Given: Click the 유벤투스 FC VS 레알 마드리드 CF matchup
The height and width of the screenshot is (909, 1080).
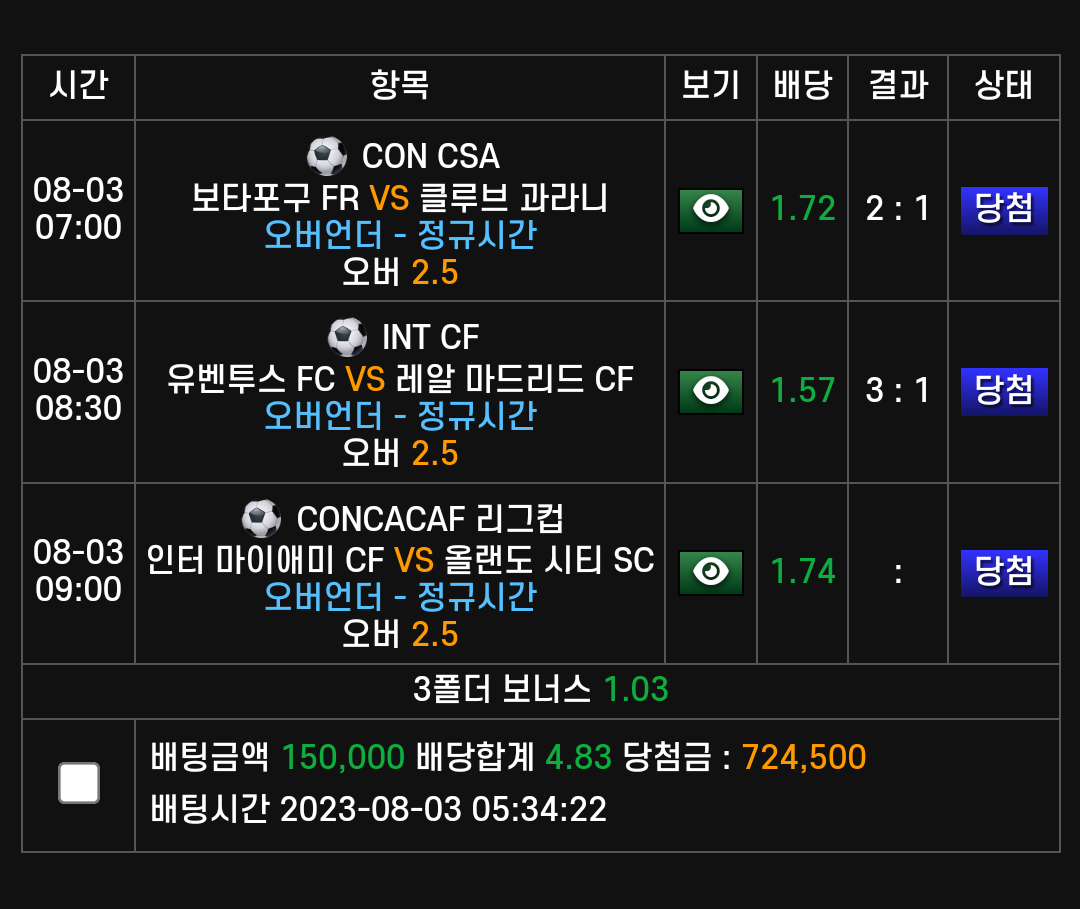Looking at the screenshot, I should 400,379.
